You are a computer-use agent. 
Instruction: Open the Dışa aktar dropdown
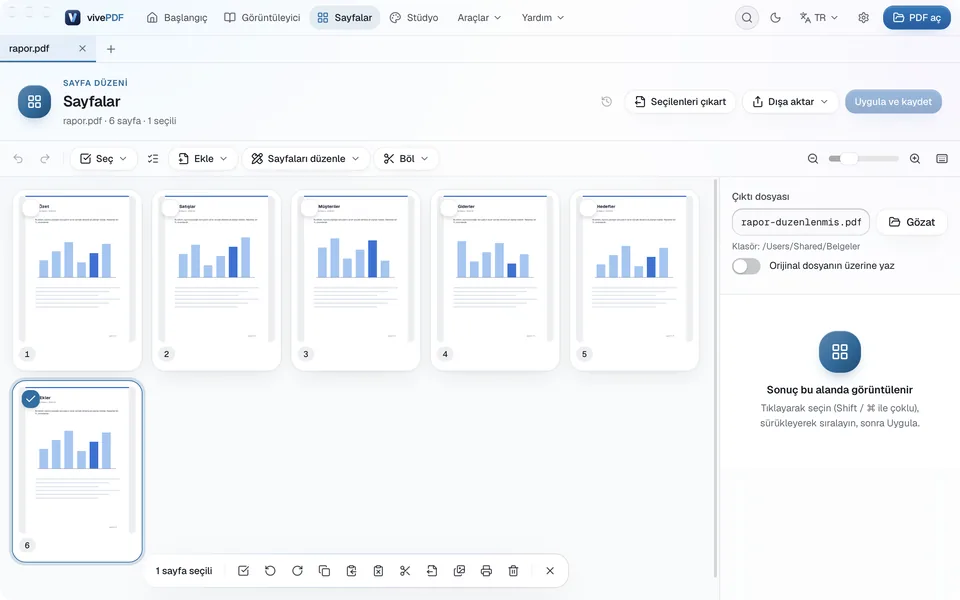790,102
